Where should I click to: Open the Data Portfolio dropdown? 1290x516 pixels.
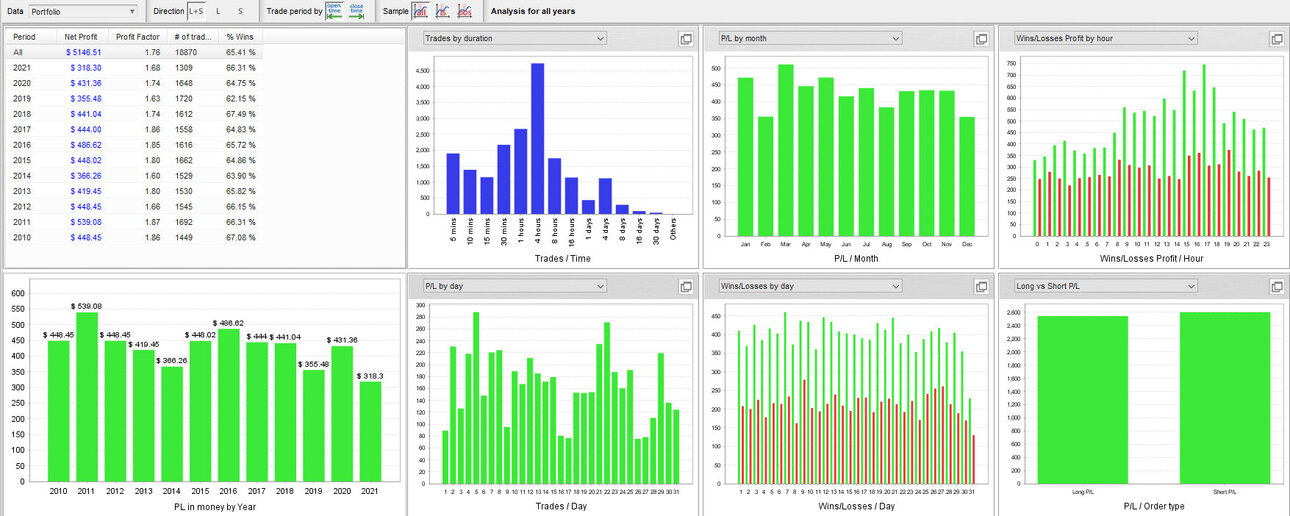pos(83,11)
